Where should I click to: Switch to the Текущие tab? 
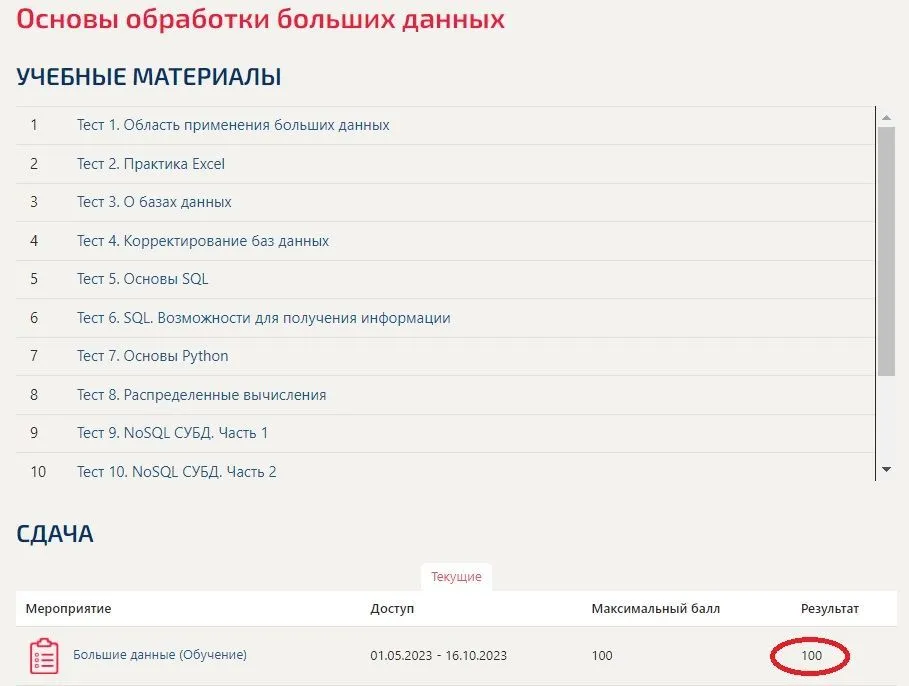456,577
